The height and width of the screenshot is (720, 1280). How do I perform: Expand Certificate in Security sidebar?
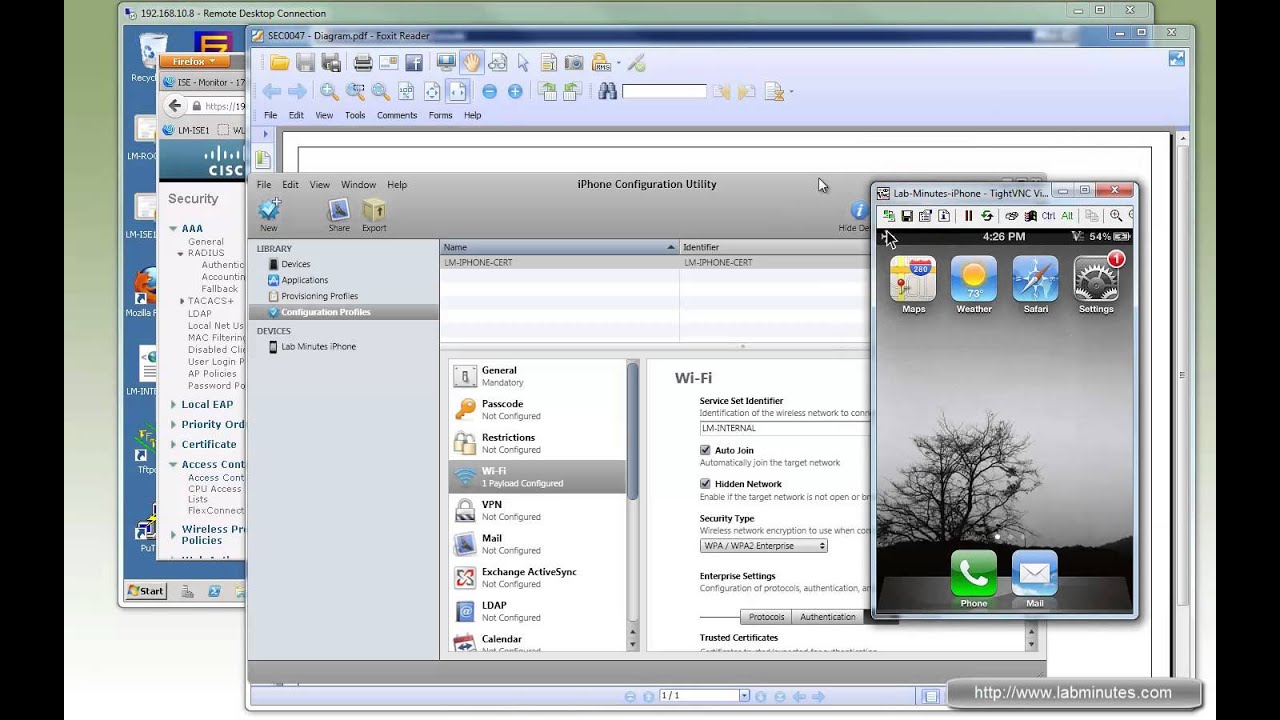tap(173, 445)
